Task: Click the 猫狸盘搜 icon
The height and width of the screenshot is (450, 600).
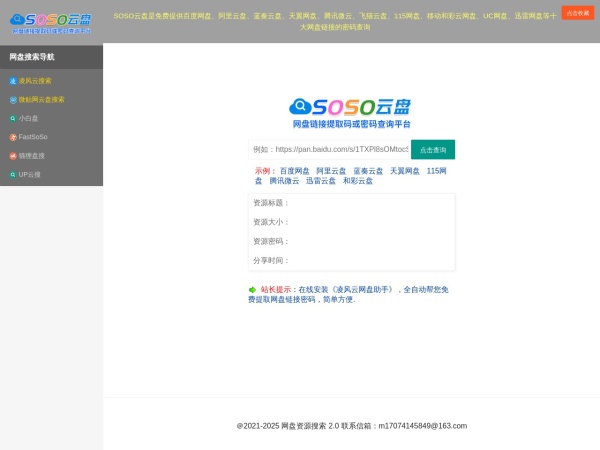Action: (x=13, y=156)
